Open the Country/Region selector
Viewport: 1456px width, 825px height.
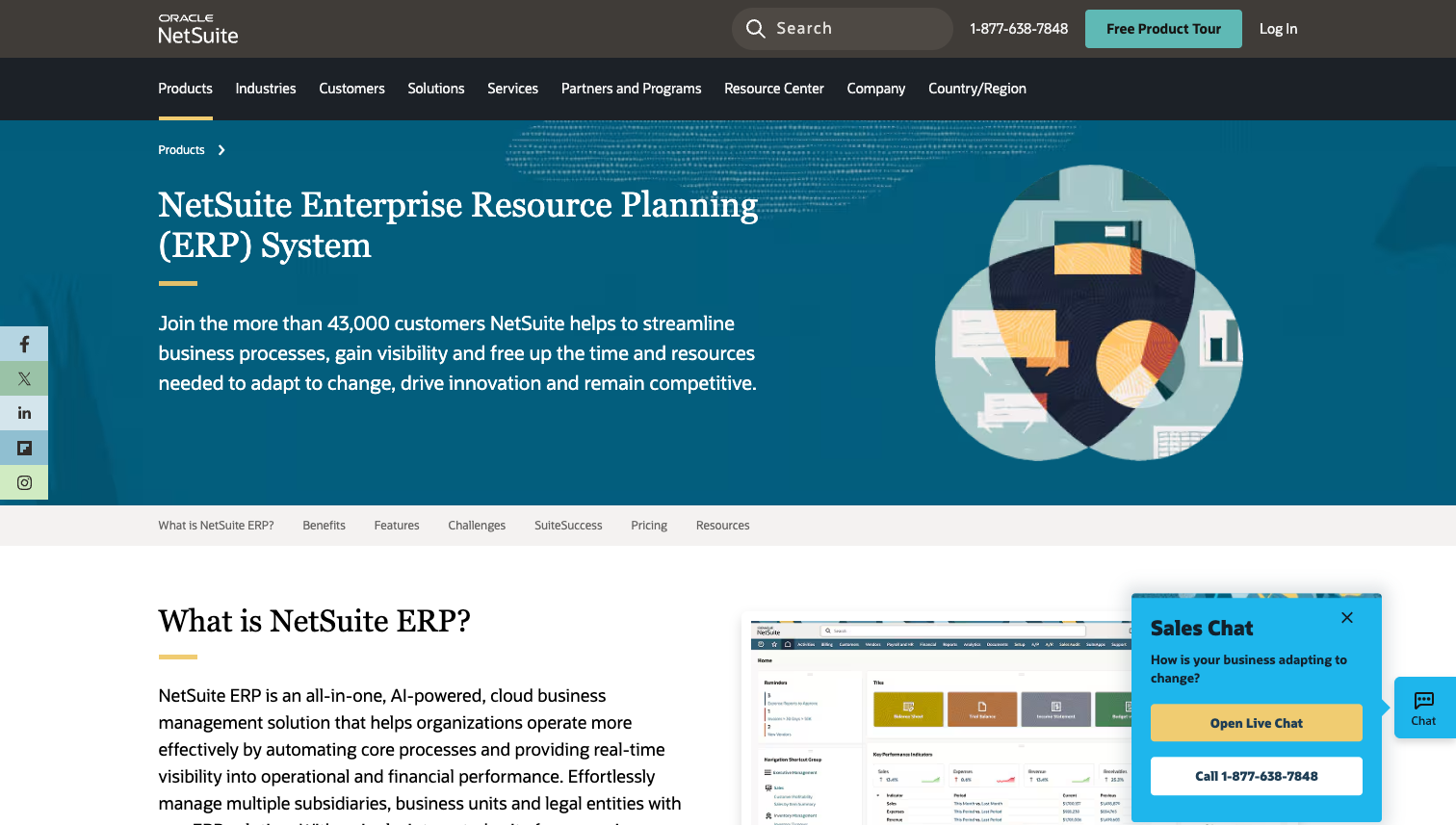point(976,89)
